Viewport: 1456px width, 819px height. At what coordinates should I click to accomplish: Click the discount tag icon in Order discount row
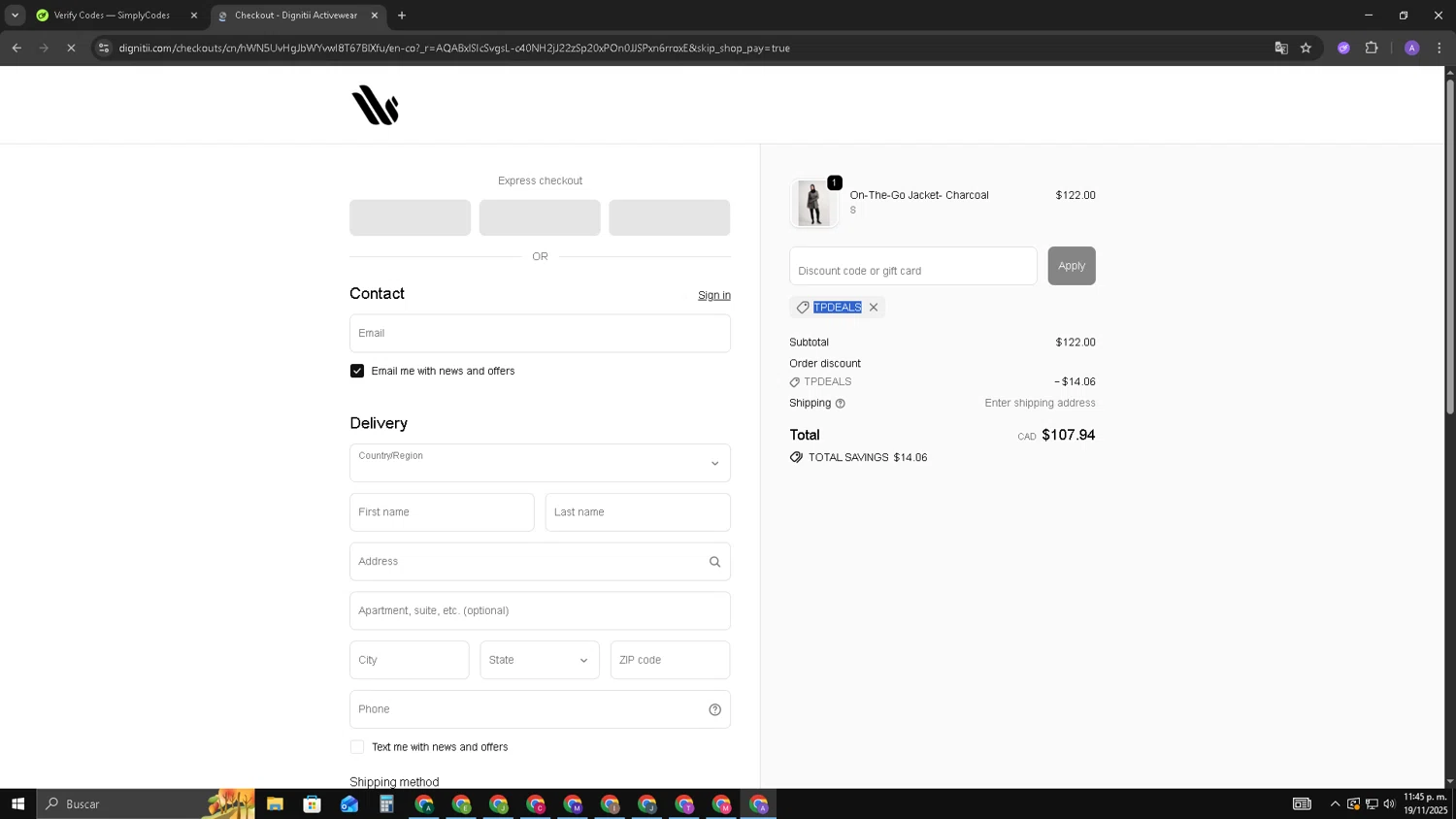point(795,382)
